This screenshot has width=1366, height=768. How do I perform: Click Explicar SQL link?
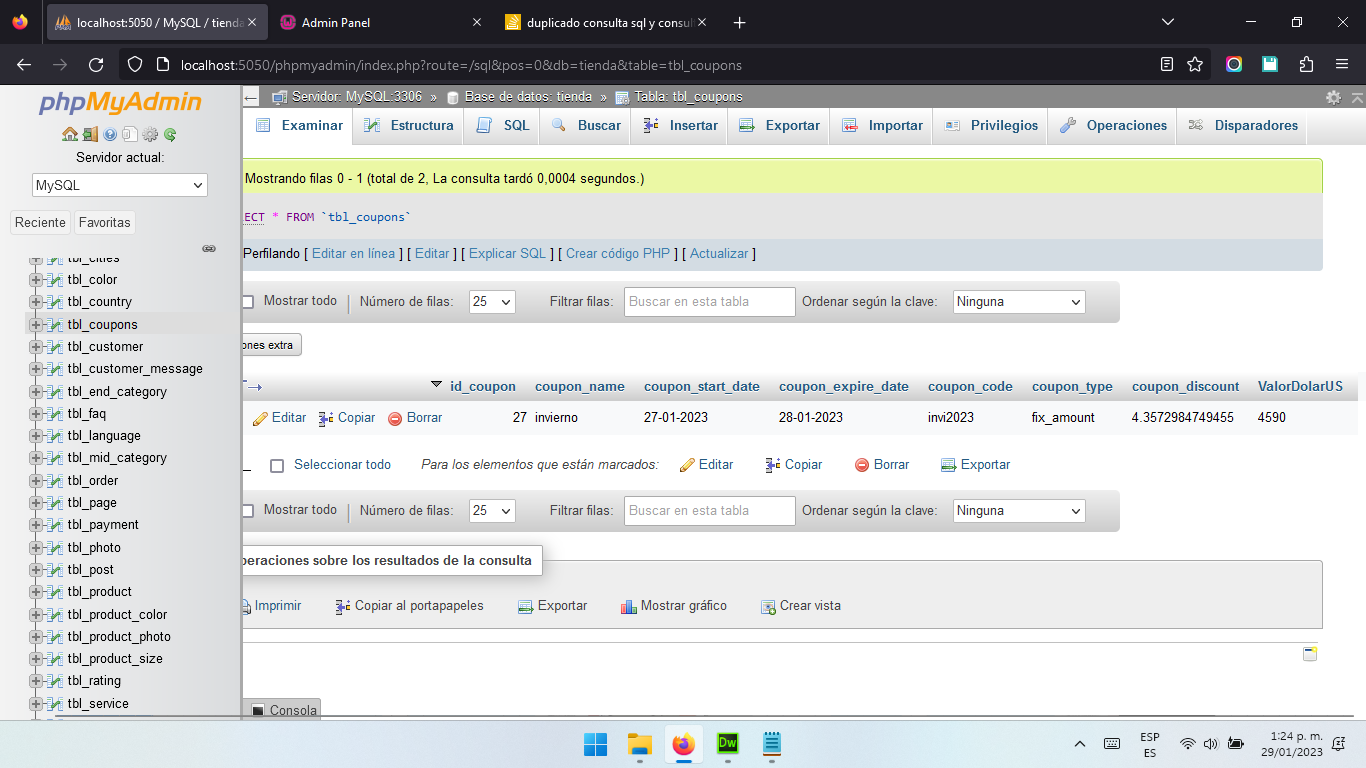click(x=507, y=253)
